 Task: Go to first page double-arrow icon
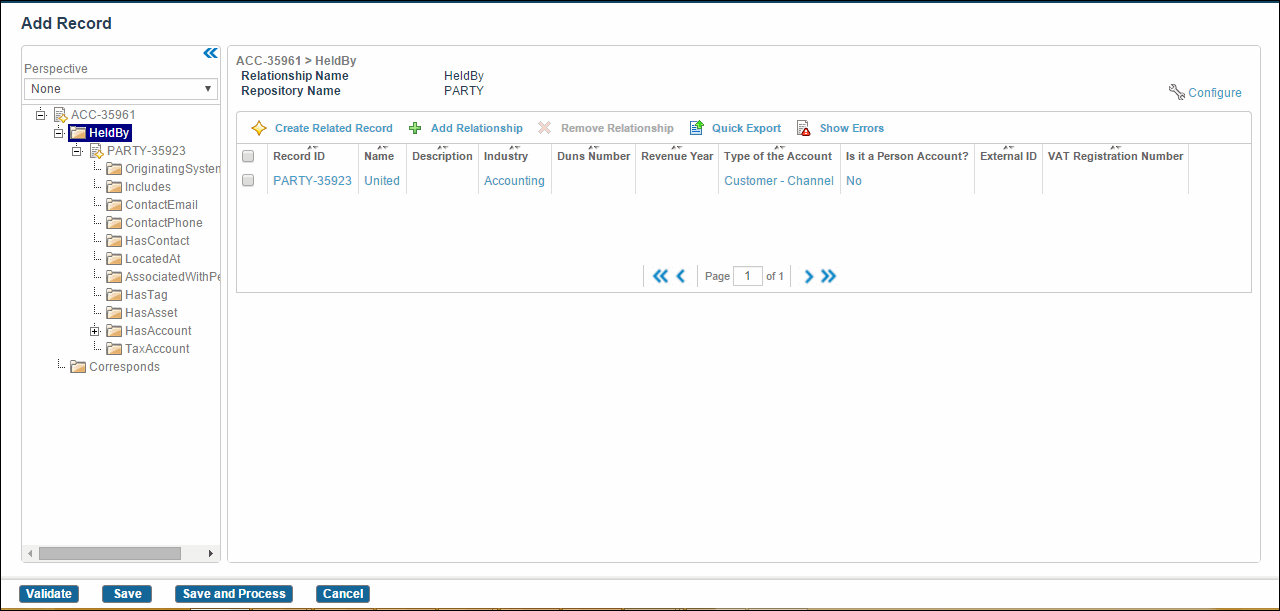click(660, 276)
